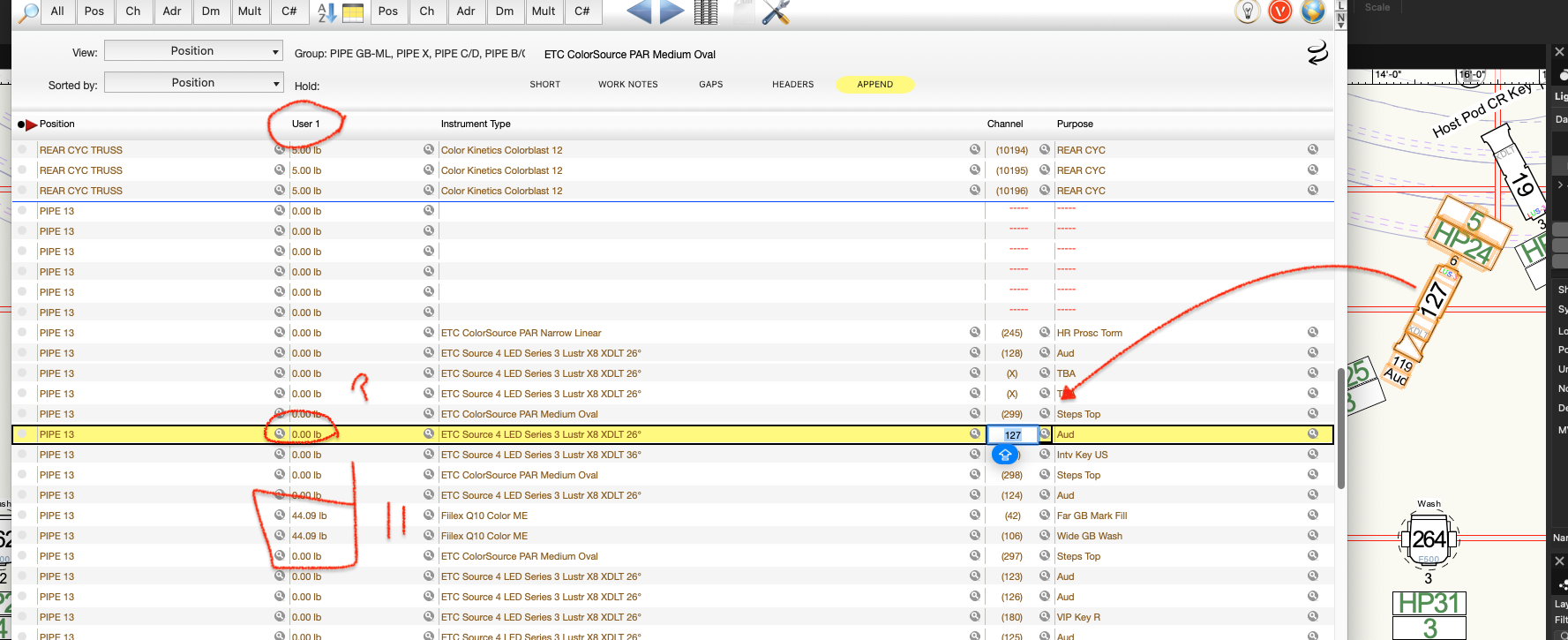Click the magnifying glass find icon
This screenshot has height=640, width=1568.
[29, 12]
